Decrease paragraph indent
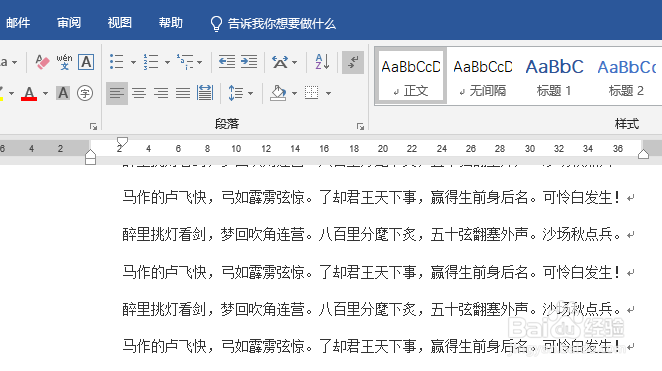Viewport: 662px width, 371px height. pos(227,62)
